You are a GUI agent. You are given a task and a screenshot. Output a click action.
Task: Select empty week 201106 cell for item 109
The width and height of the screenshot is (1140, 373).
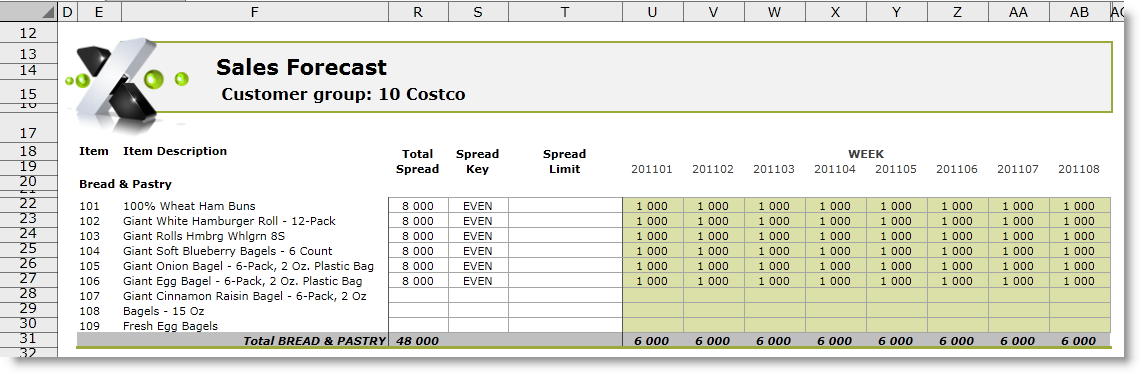point(958,325)
